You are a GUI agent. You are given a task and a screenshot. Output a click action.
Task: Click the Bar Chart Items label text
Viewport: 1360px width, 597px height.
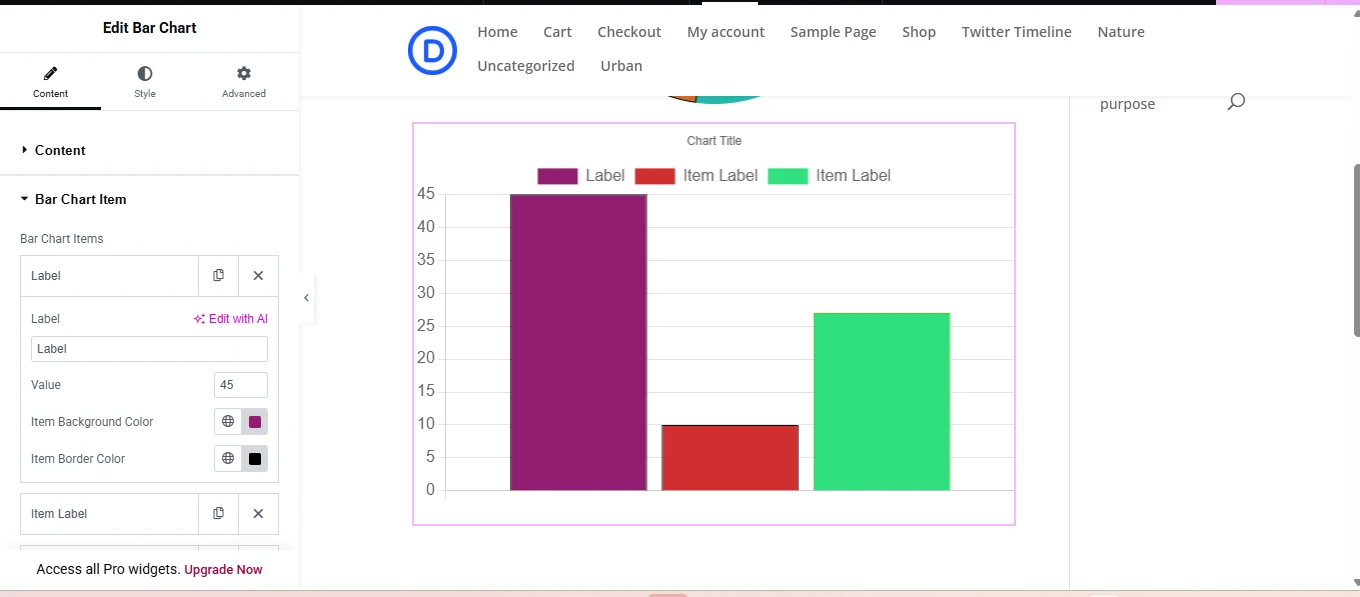pyautogui.click(x=62, y=239)
